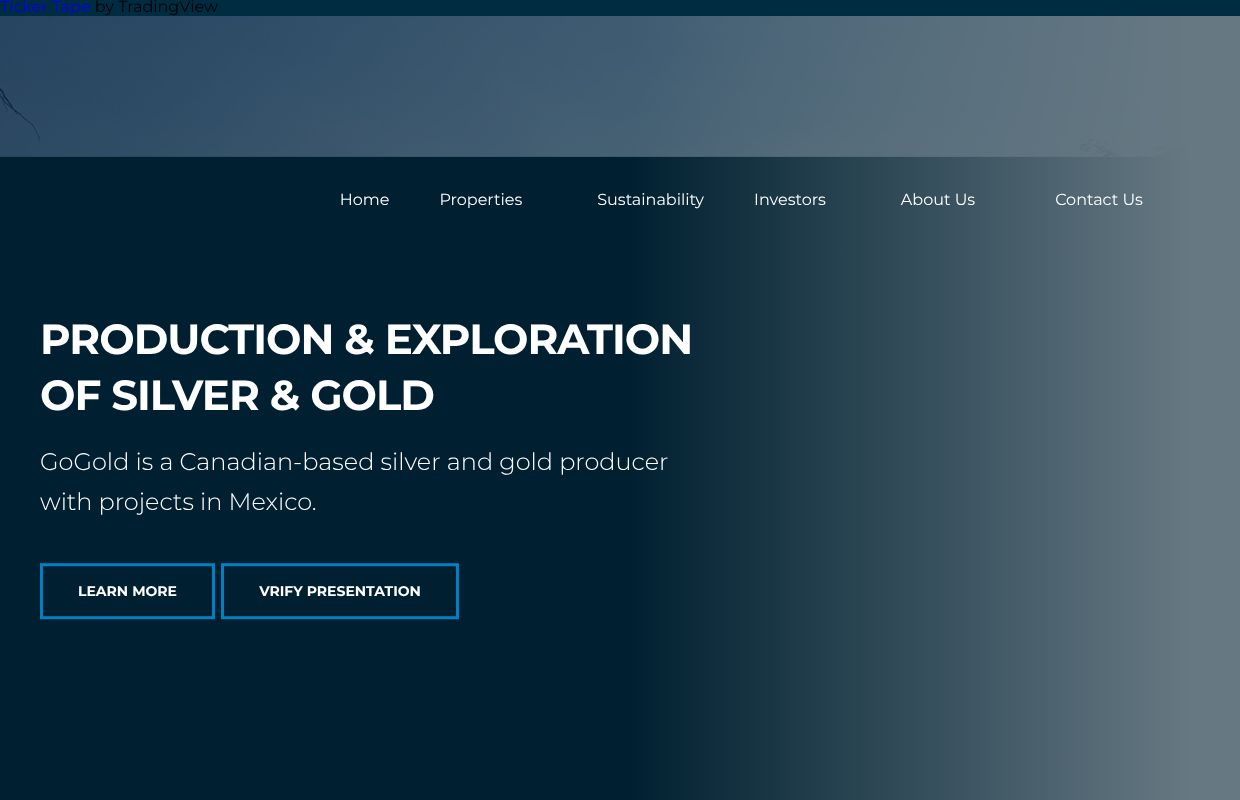Go to the Home page
The width and height of the screenshot is (1240, 800).
pos(364,200)
